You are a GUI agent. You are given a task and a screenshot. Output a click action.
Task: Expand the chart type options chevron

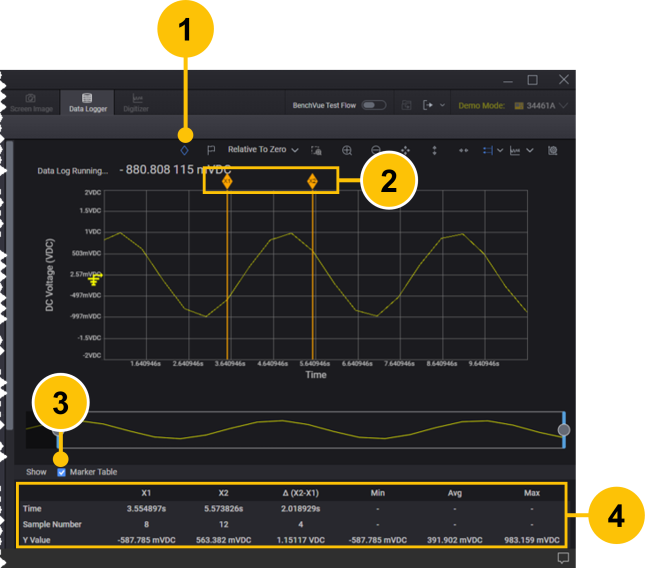pos(530,150)
